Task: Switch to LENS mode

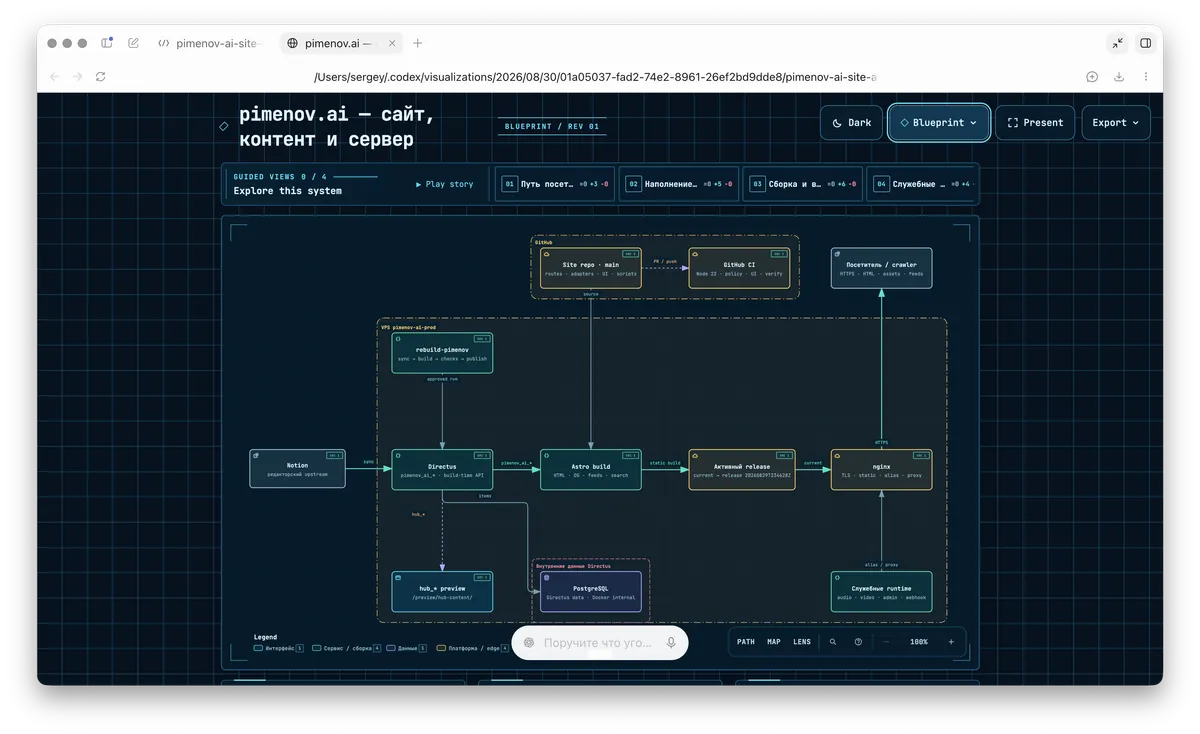Action: [x=802, y=642]
